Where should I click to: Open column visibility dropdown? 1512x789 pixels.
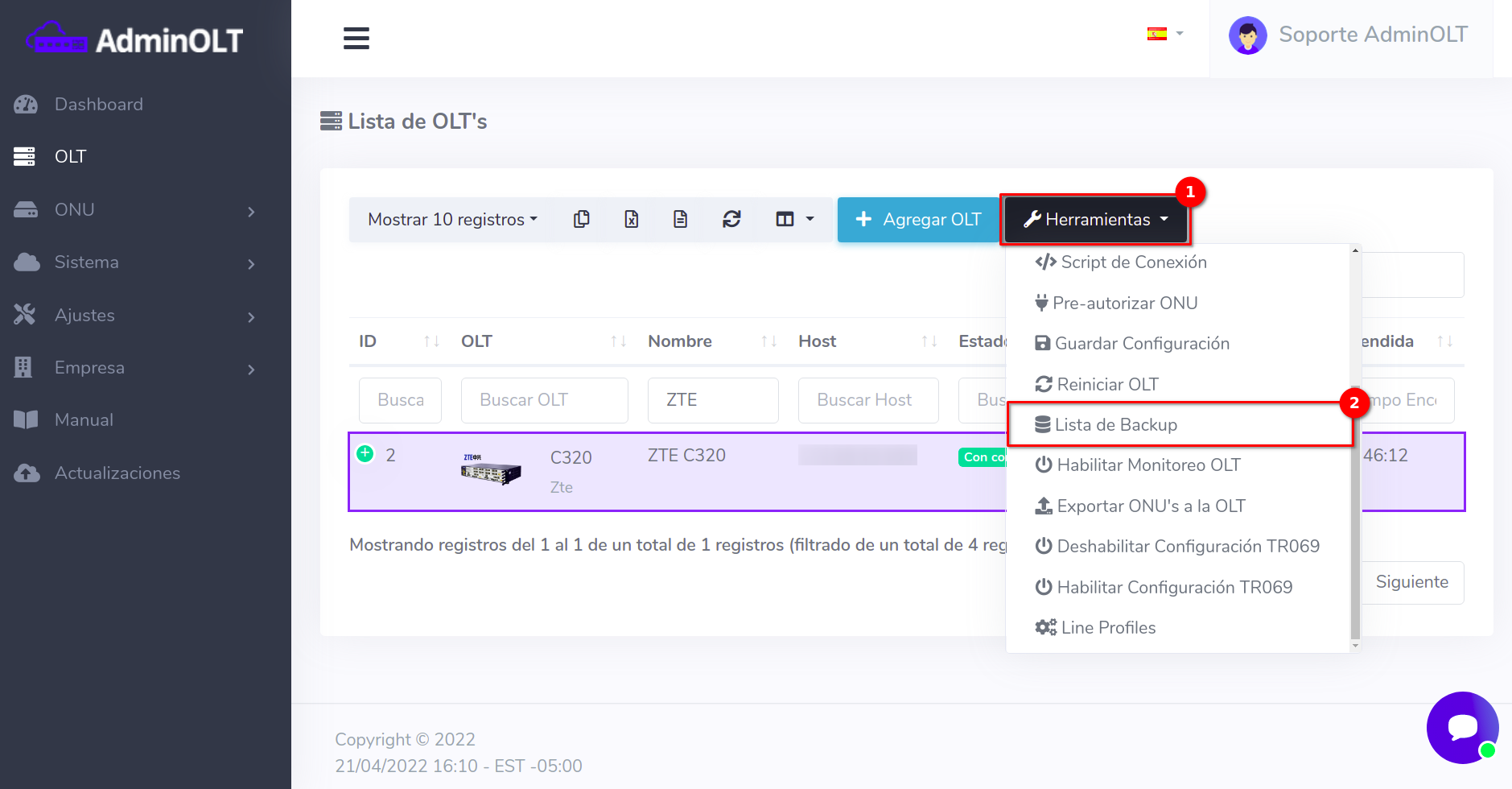pos(794,219)
